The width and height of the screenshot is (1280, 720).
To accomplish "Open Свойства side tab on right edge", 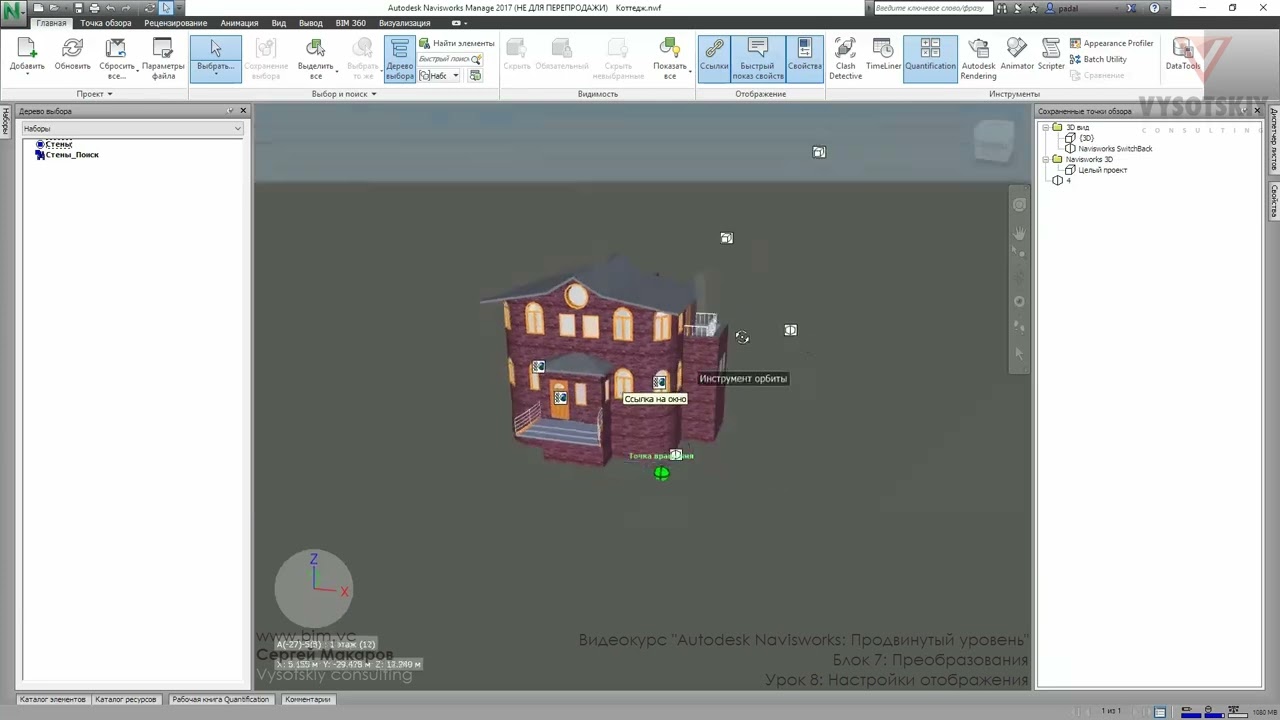I will pos(1274,201).
